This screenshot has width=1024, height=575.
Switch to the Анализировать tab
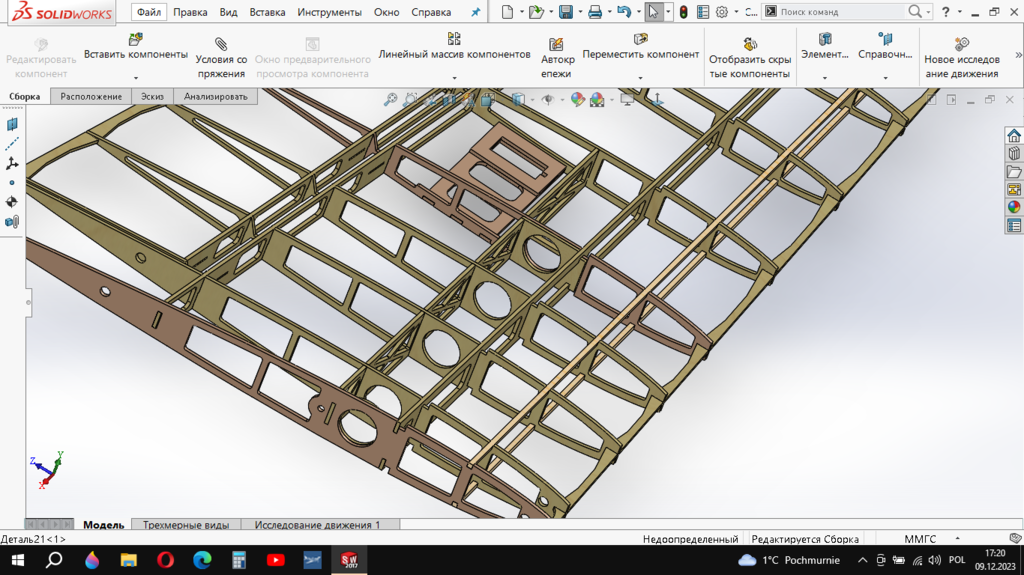click(x=215, y=97)
